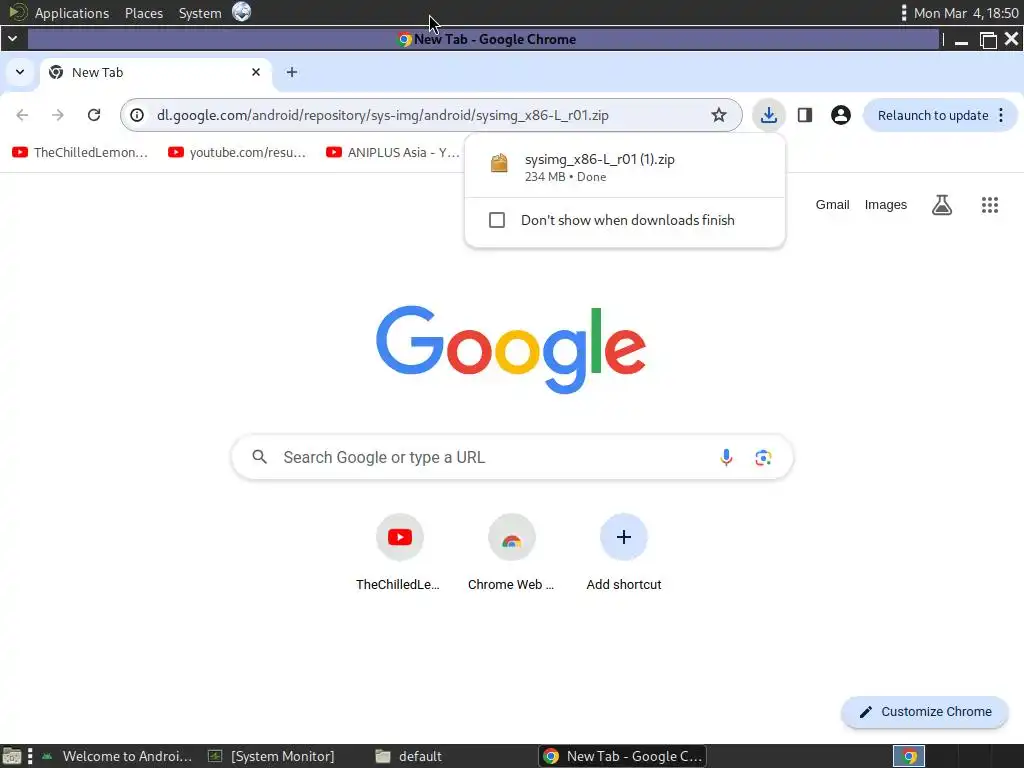1024x768 pixels.
Task: Focus the Search Google or type a URL box
Action: [x=513, y=457]
